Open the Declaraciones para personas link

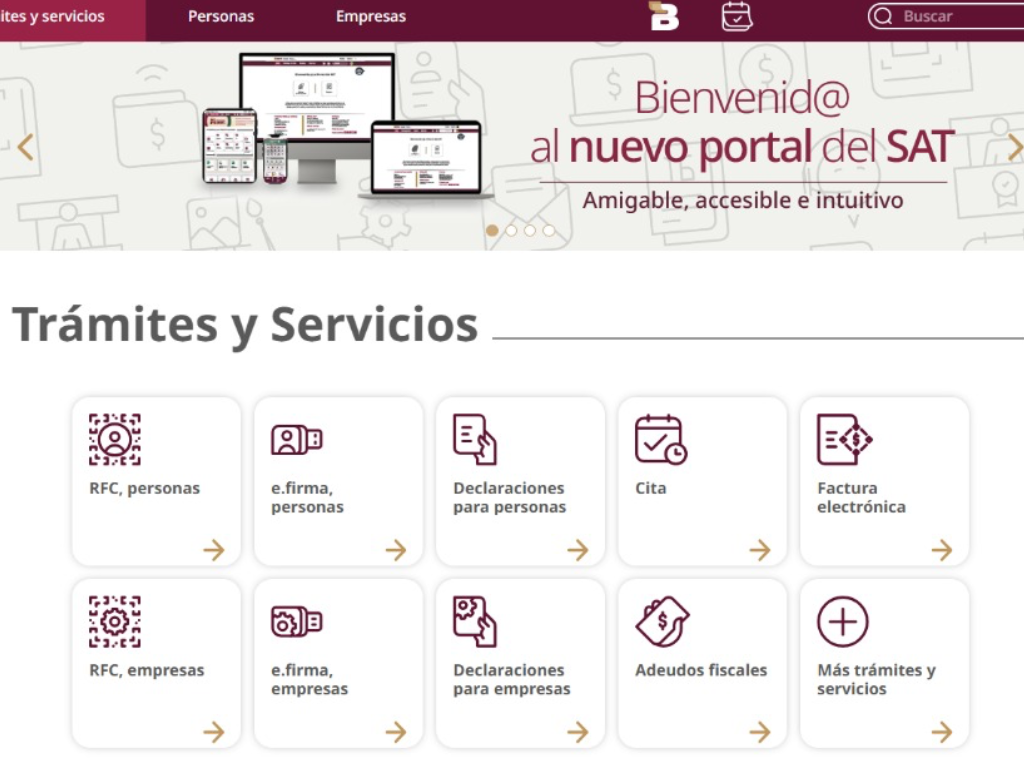pyautogui.click(x=509, y=498)
